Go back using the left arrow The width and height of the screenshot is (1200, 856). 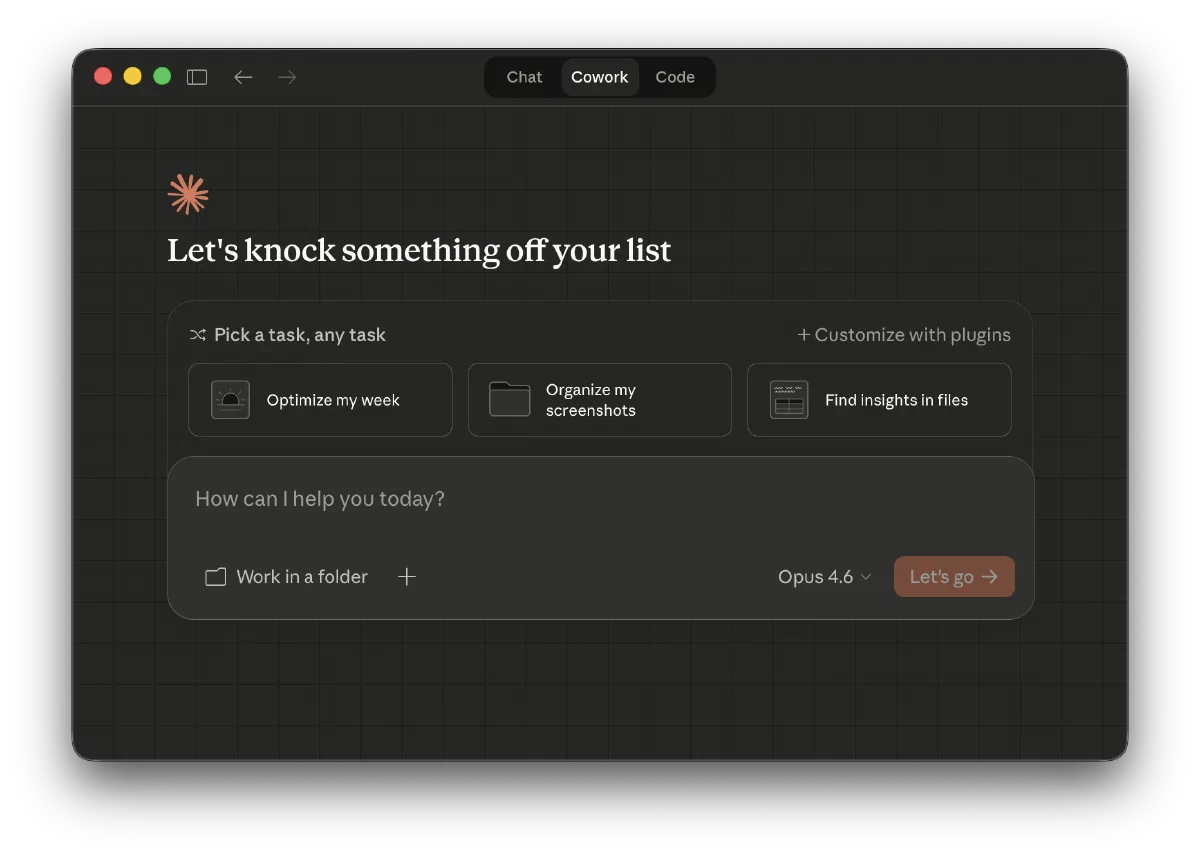[x=243, y=77]
